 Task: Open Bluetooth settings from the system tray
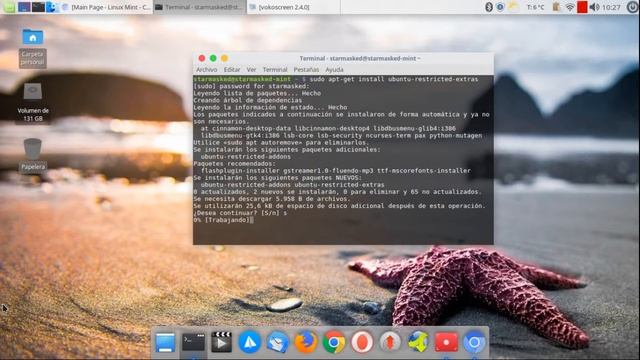click(x=489, y=7)
